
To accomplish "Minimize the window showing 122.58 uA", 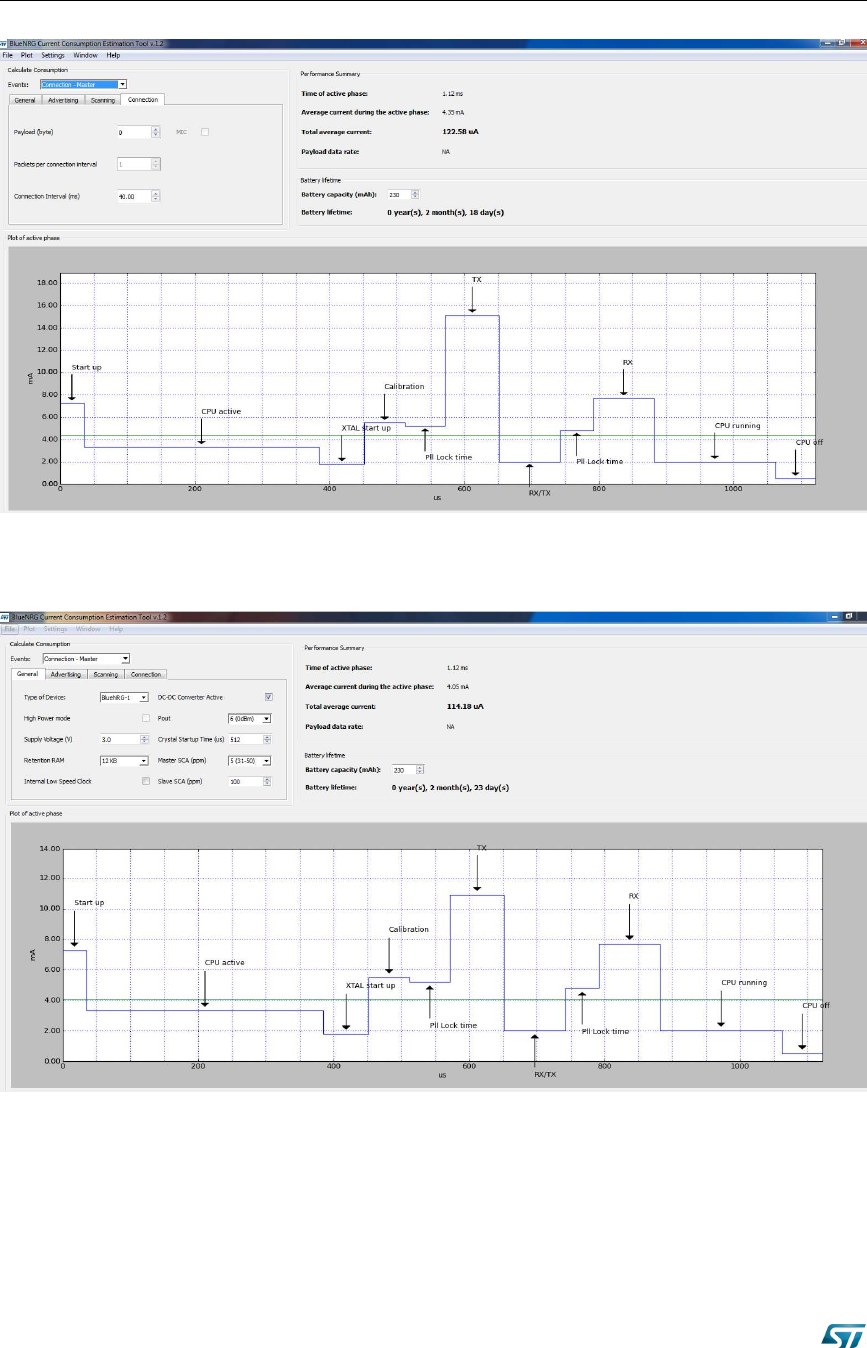I will 828,44.
